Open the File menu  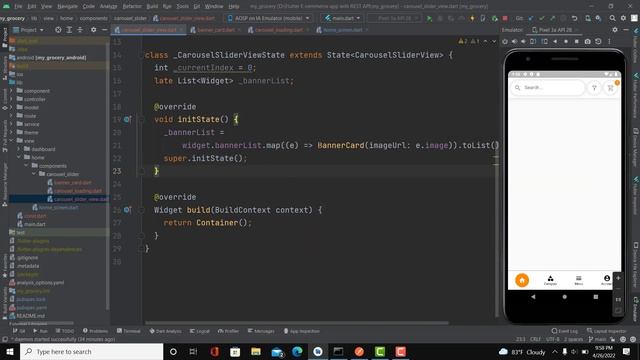pos(18,7)
